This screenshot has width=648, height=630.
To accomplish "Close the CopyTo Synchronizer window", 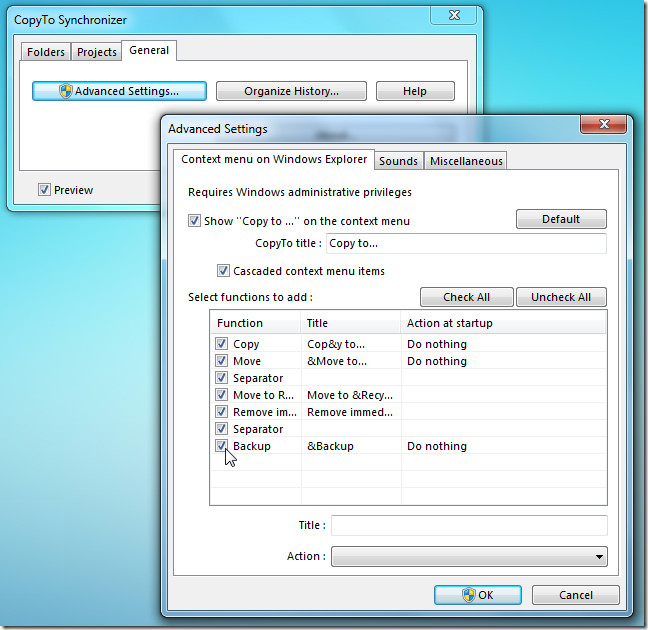I will 454,15.
